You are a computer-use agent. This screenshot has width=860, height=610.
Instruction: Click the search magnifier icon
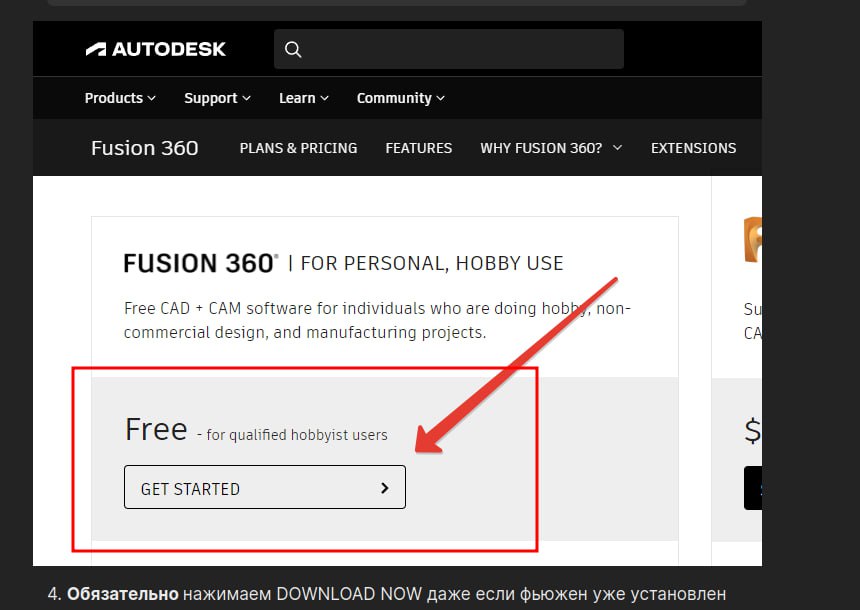(x=293, y=49)
